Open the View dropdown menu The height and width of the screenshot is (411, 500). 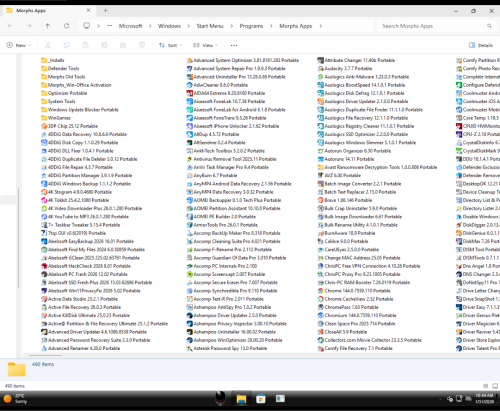coord(205,45)
